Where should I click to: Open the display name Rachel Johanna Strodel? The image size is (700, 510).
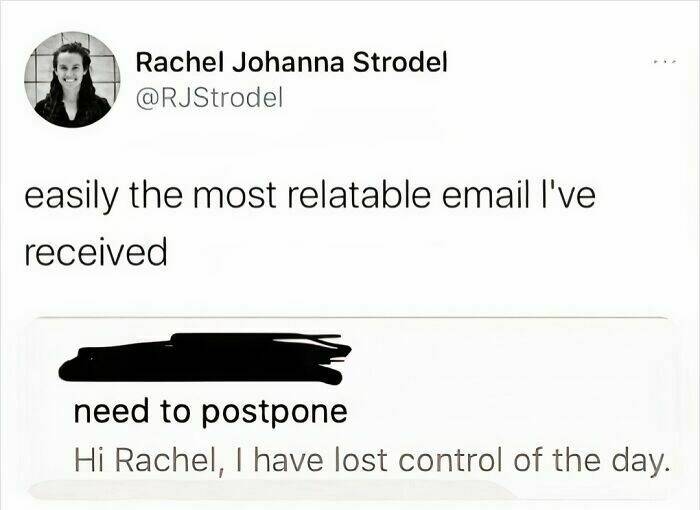point(291,62)
